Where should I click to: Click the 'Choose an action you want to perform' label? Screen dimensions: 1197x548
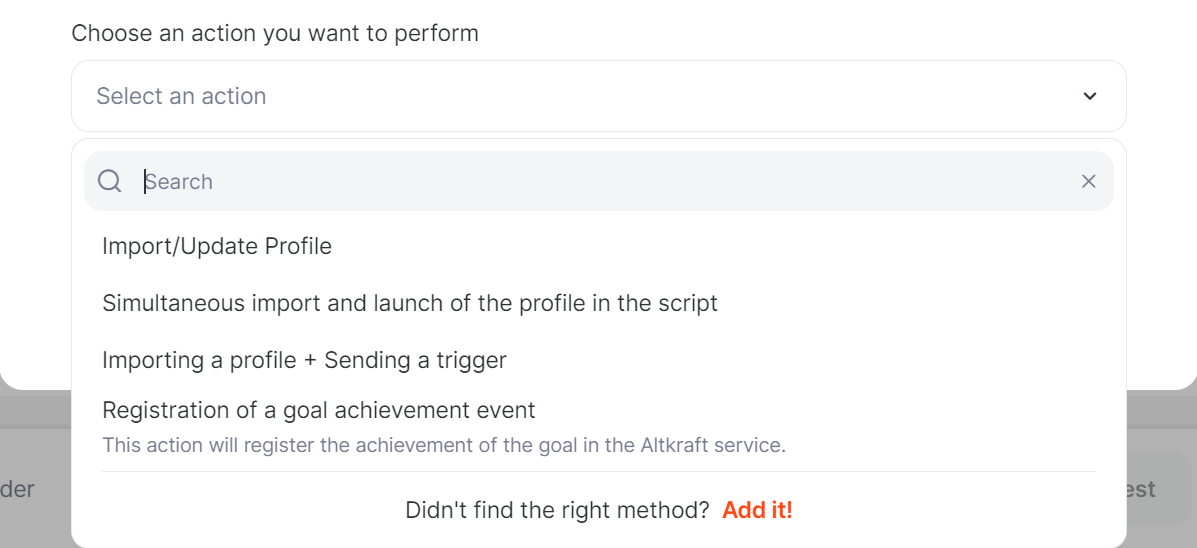click(275, 34)
